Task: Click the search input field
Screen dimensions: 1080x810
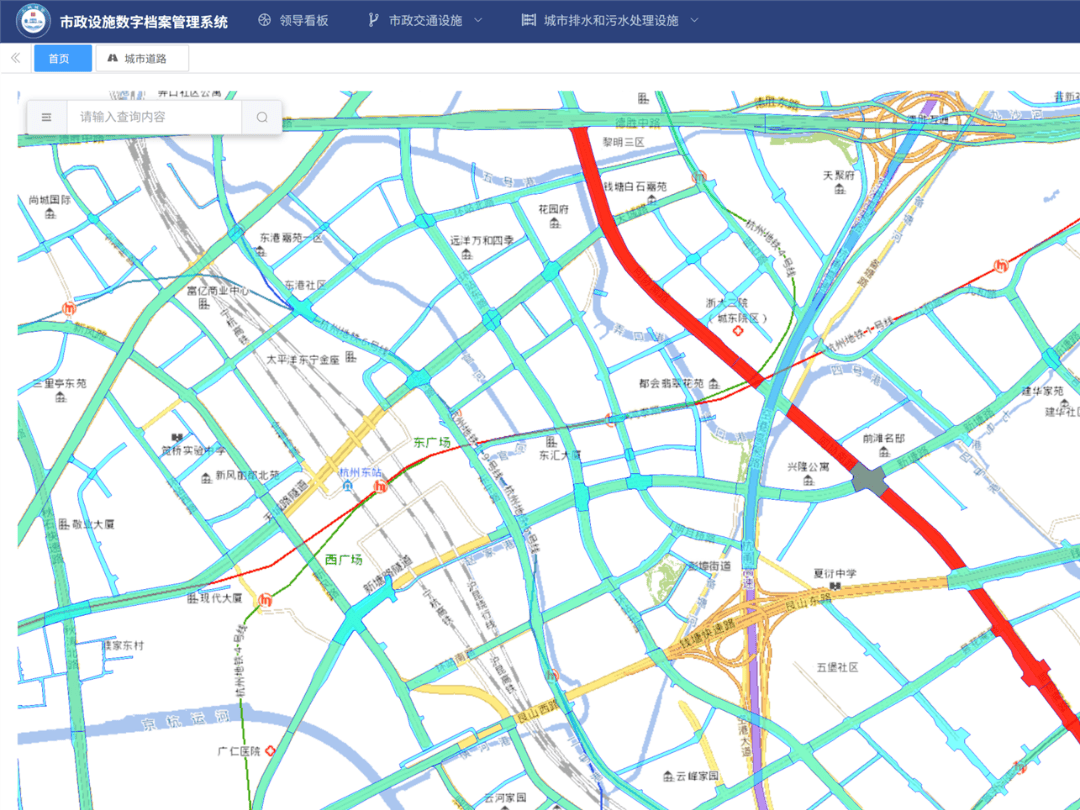Action: tap(155, 117)
